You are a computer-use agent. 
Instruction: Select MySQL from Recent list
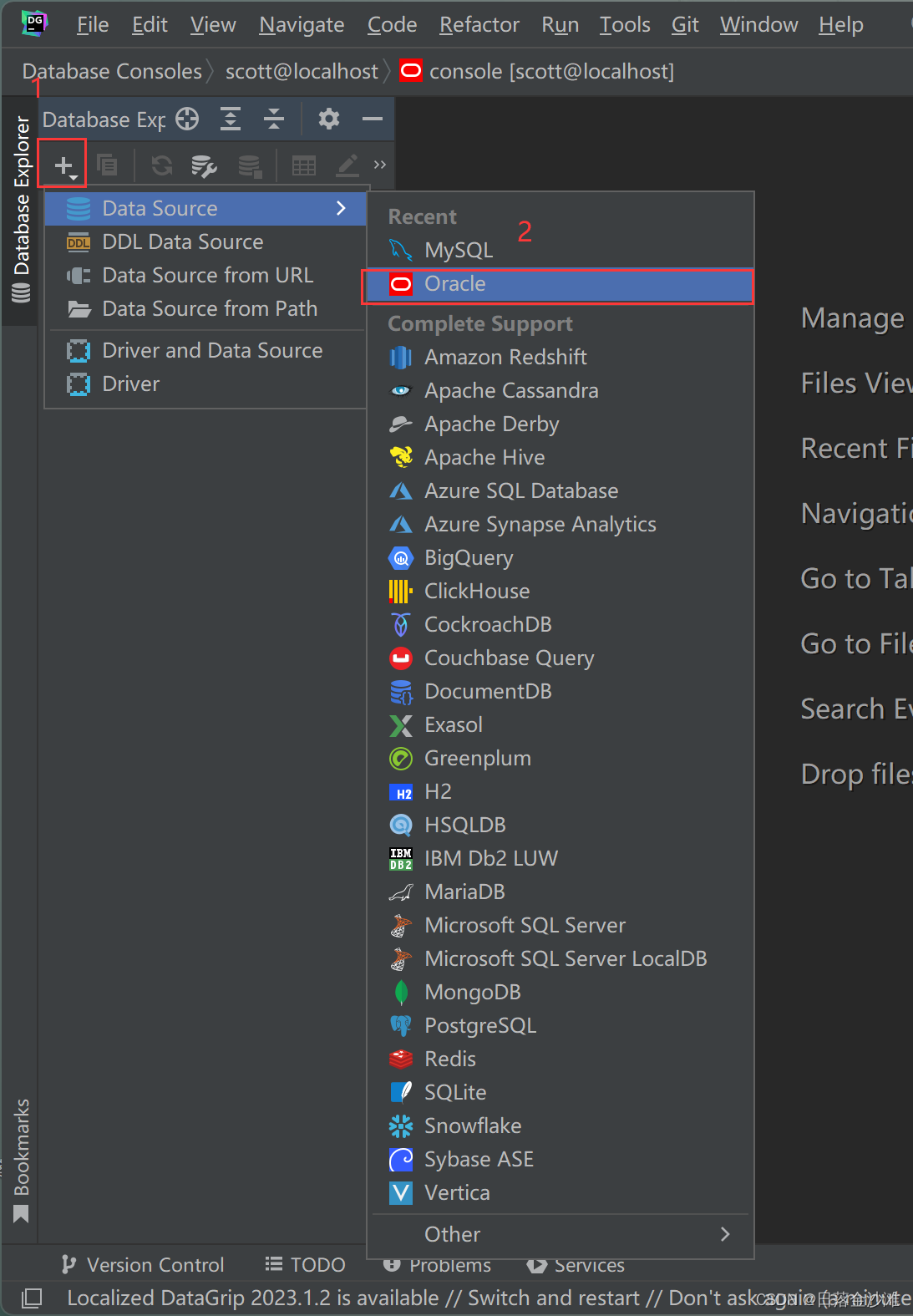560,250
